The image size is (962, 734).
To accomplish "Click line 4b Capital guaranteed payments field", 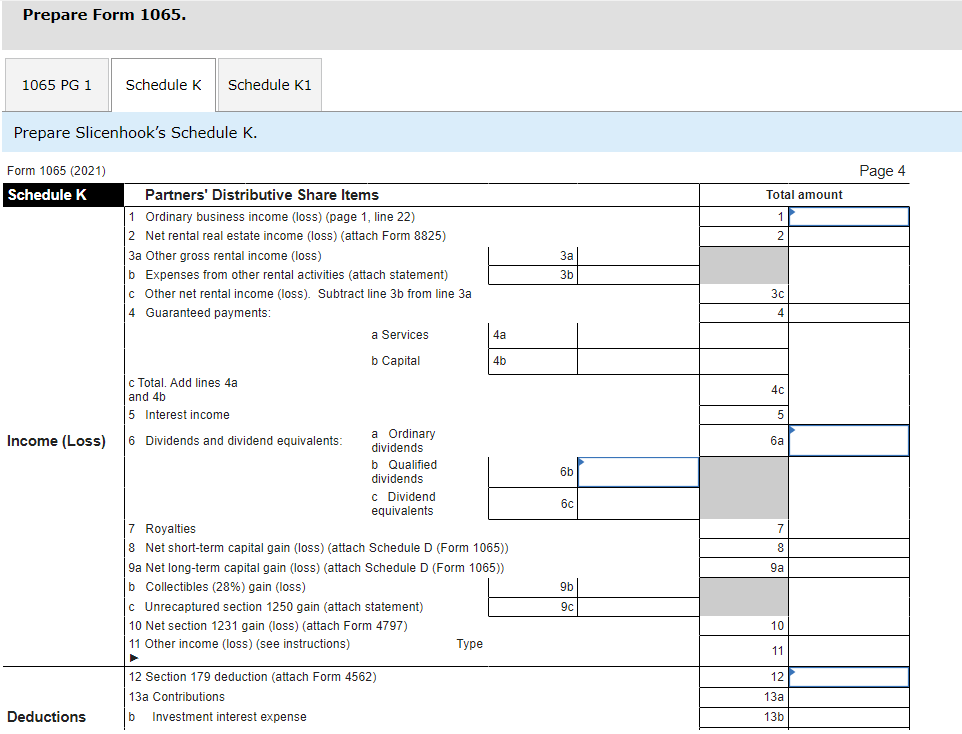I will [638, 361].
